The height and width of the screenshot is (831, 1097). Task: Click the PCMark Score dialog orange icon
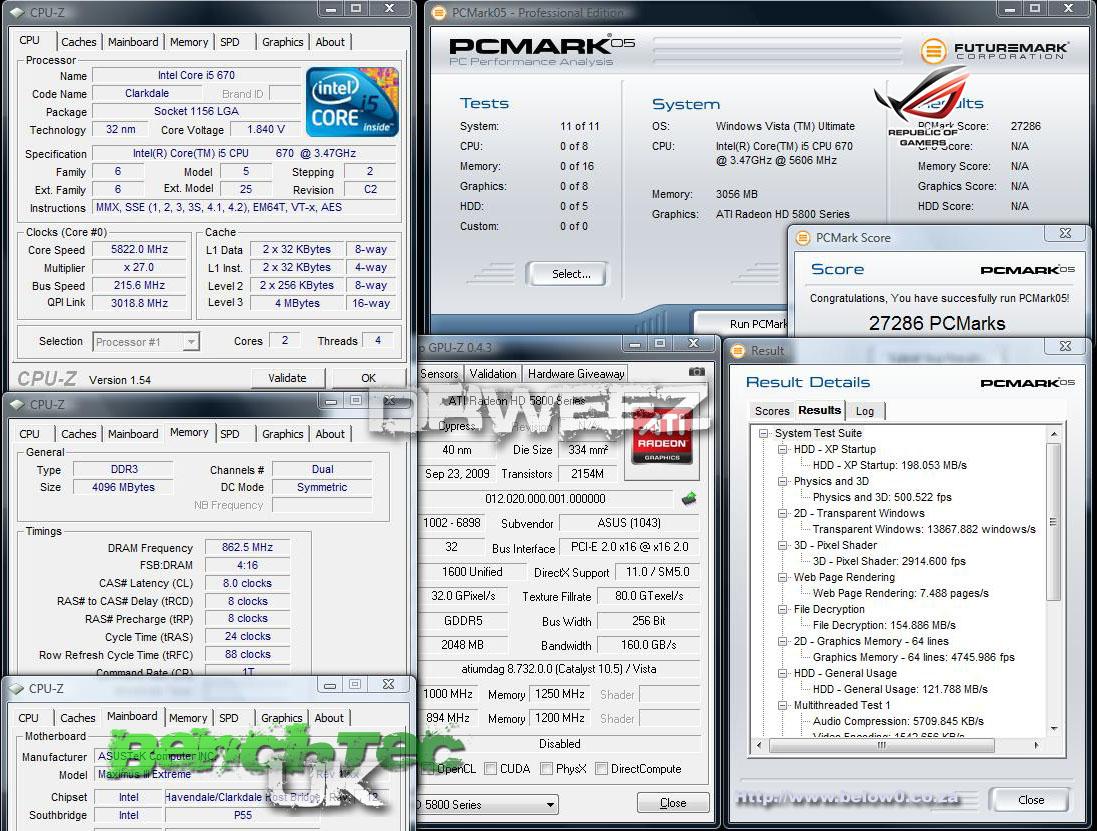tap(803, 238)
